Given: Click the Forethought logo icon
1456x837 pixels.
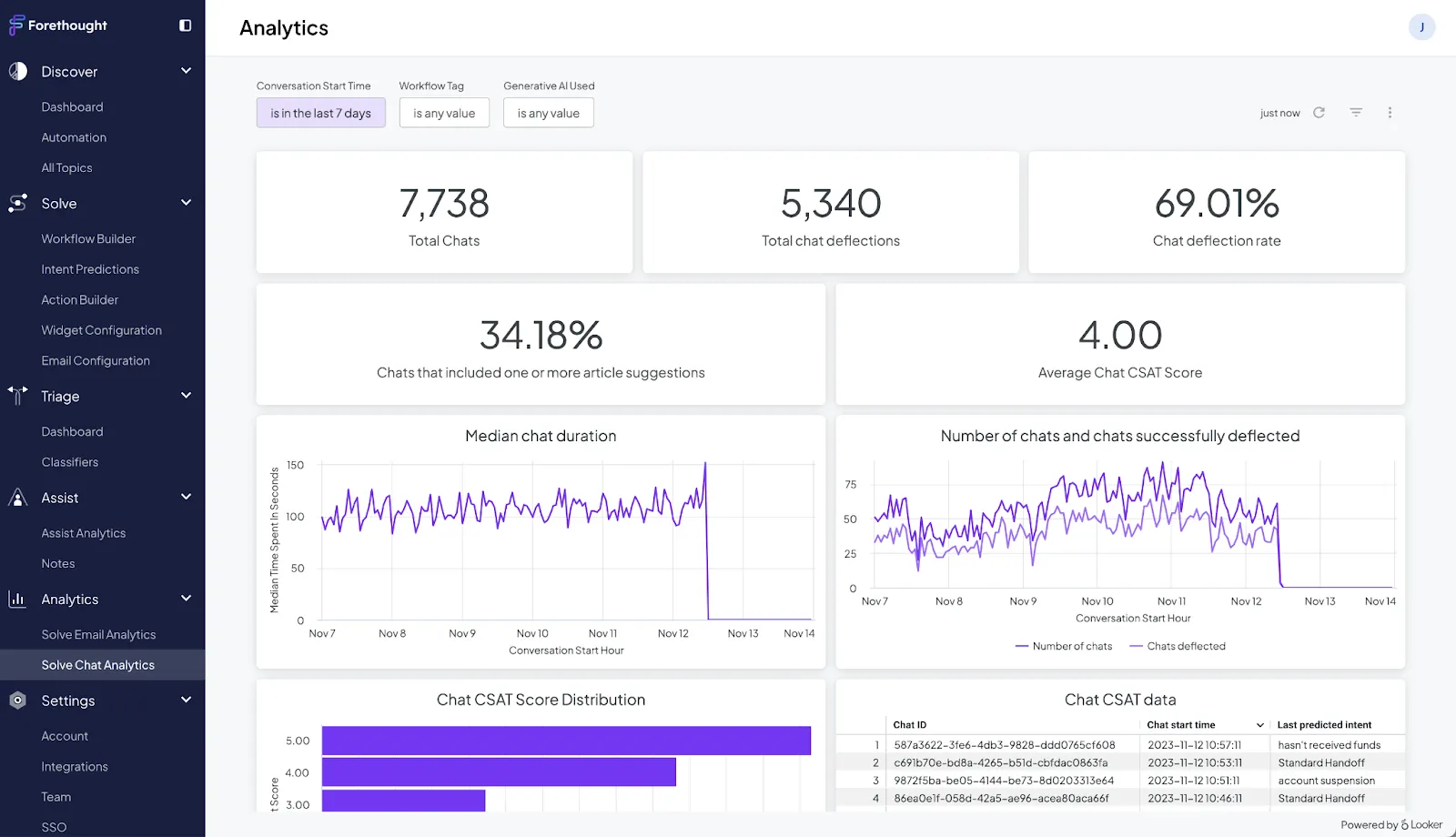Looking at the screenshot, I should (16, 25).
